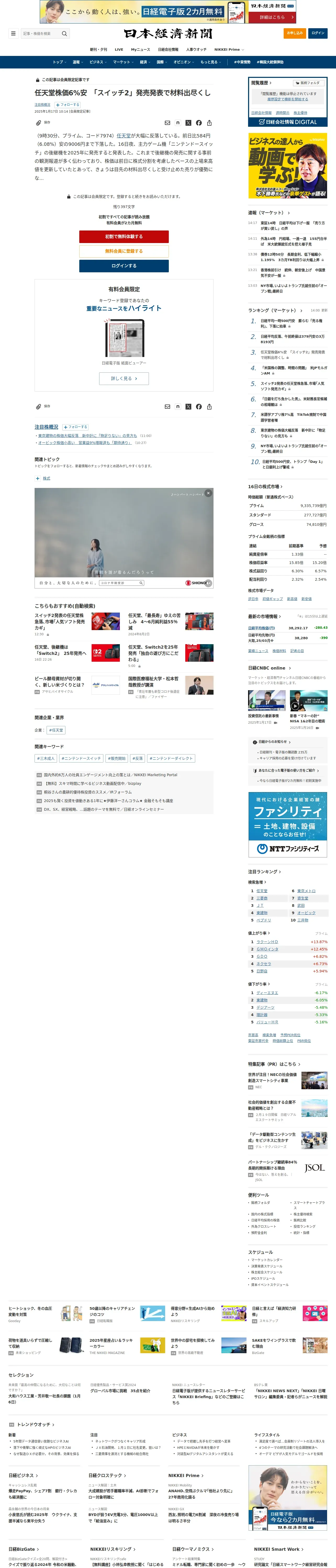Viewport: 336px width, 1568px height.
Task: Click Facebook share icon above 注目株概況 section
Action: click(199, 407)
